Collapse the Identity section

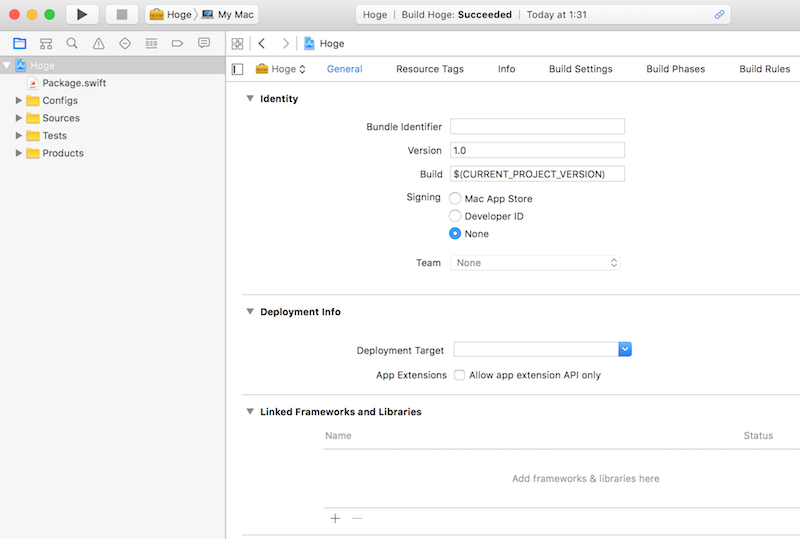click(250, 99)
